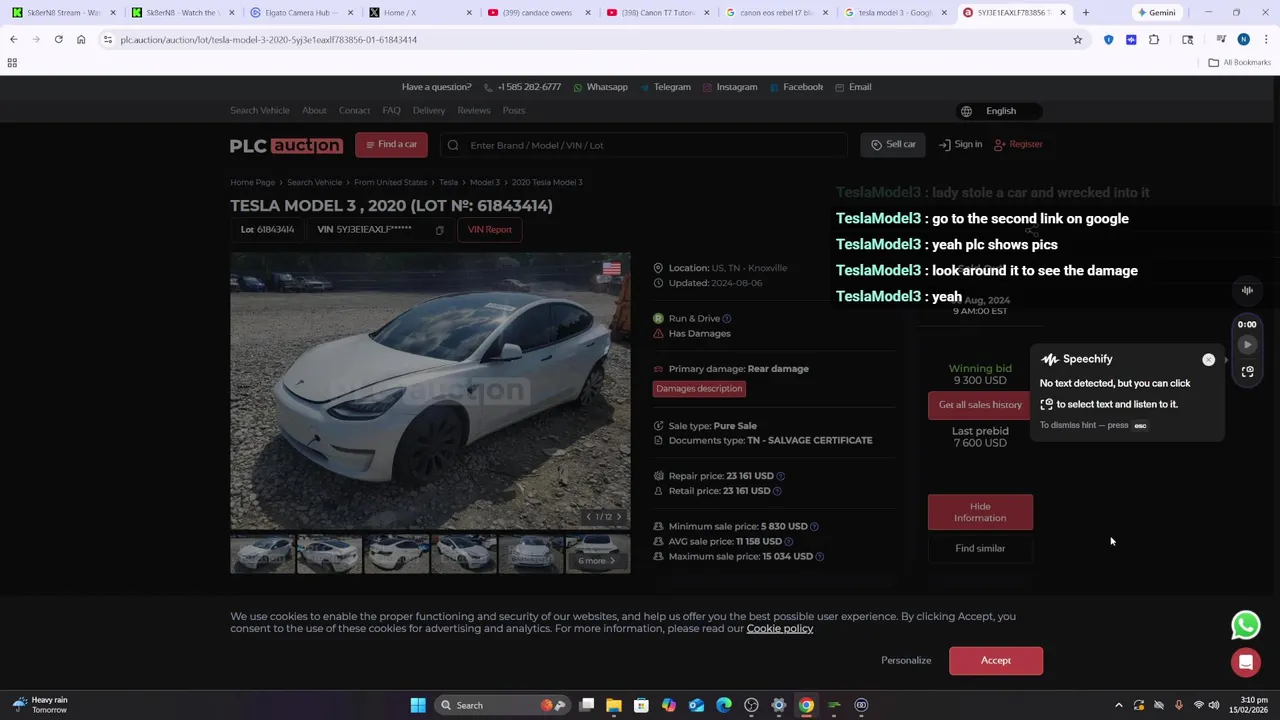The height and width of the screenshot is (720, 1280).
Task: Open the VIN Report button
Action: point(489,230)
